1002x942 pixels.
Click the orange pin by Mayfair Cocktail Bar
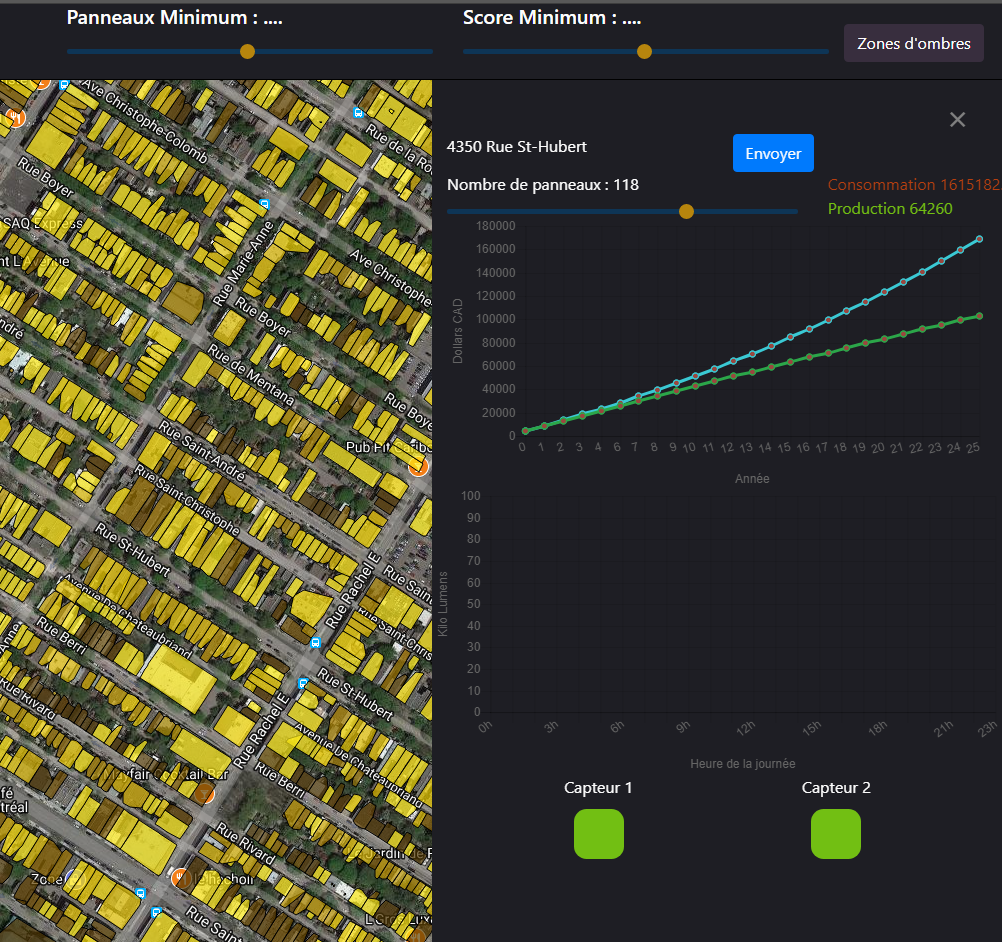(204, 794)
